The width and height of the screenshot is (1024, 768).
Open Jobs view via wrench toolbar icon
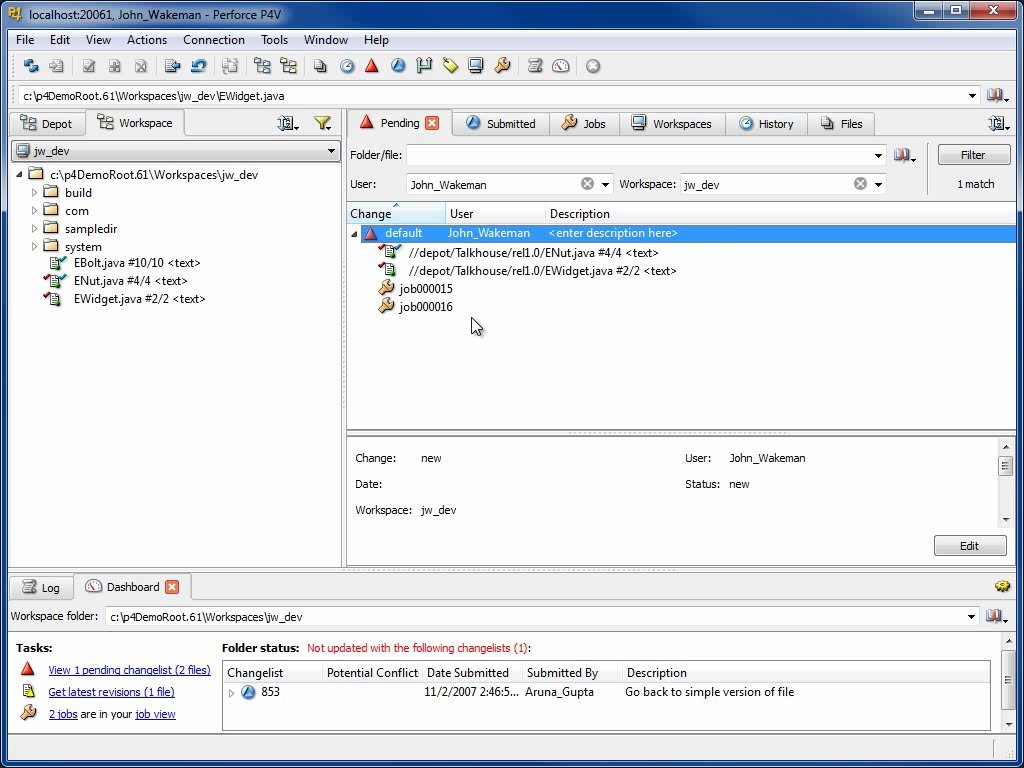click(502, 66)
